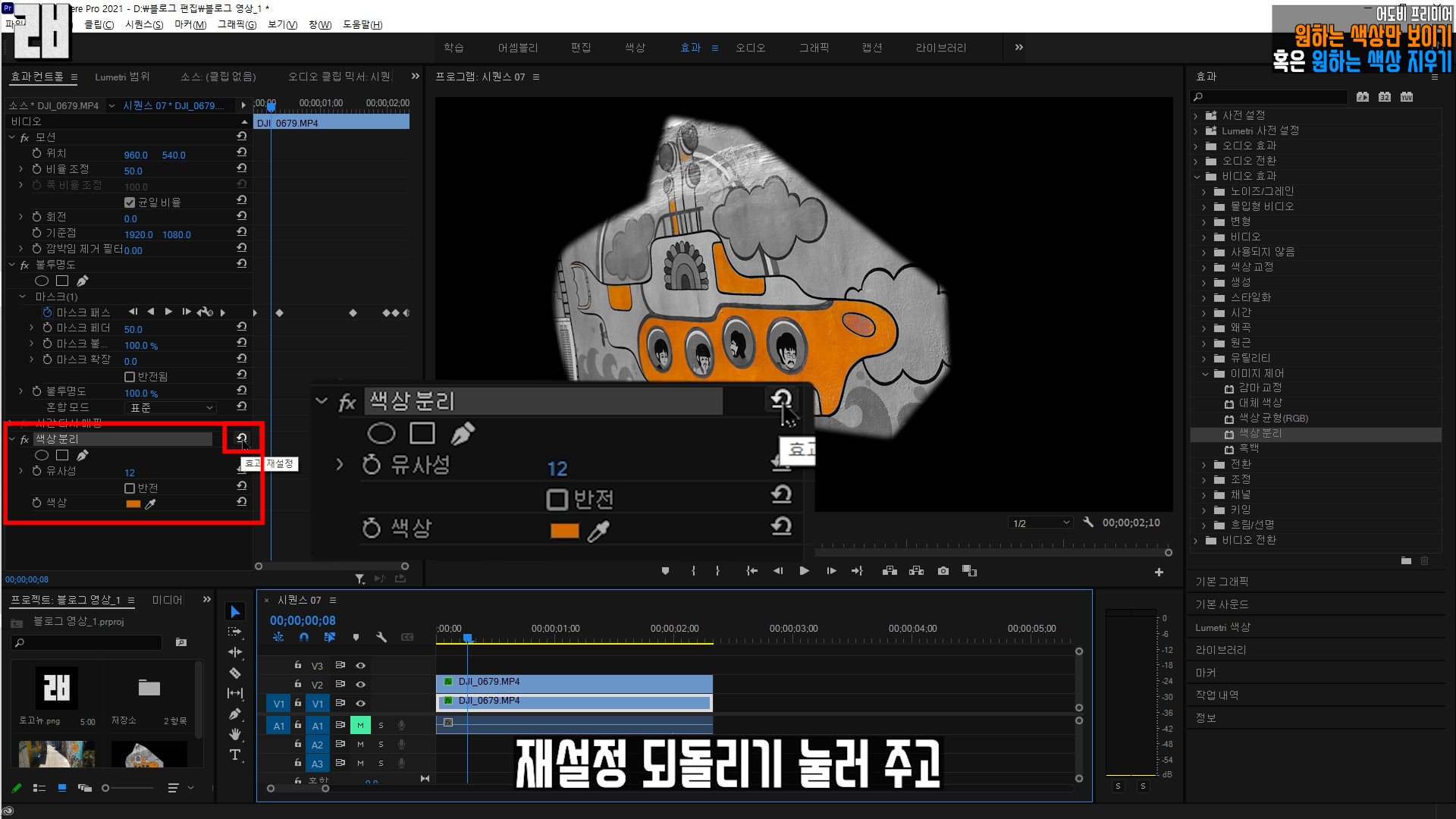This screenshot has height=819, width=1456.
Task: Open the 혼합 모드 dropdown showing 표준
Action: (x=171, y=408)
